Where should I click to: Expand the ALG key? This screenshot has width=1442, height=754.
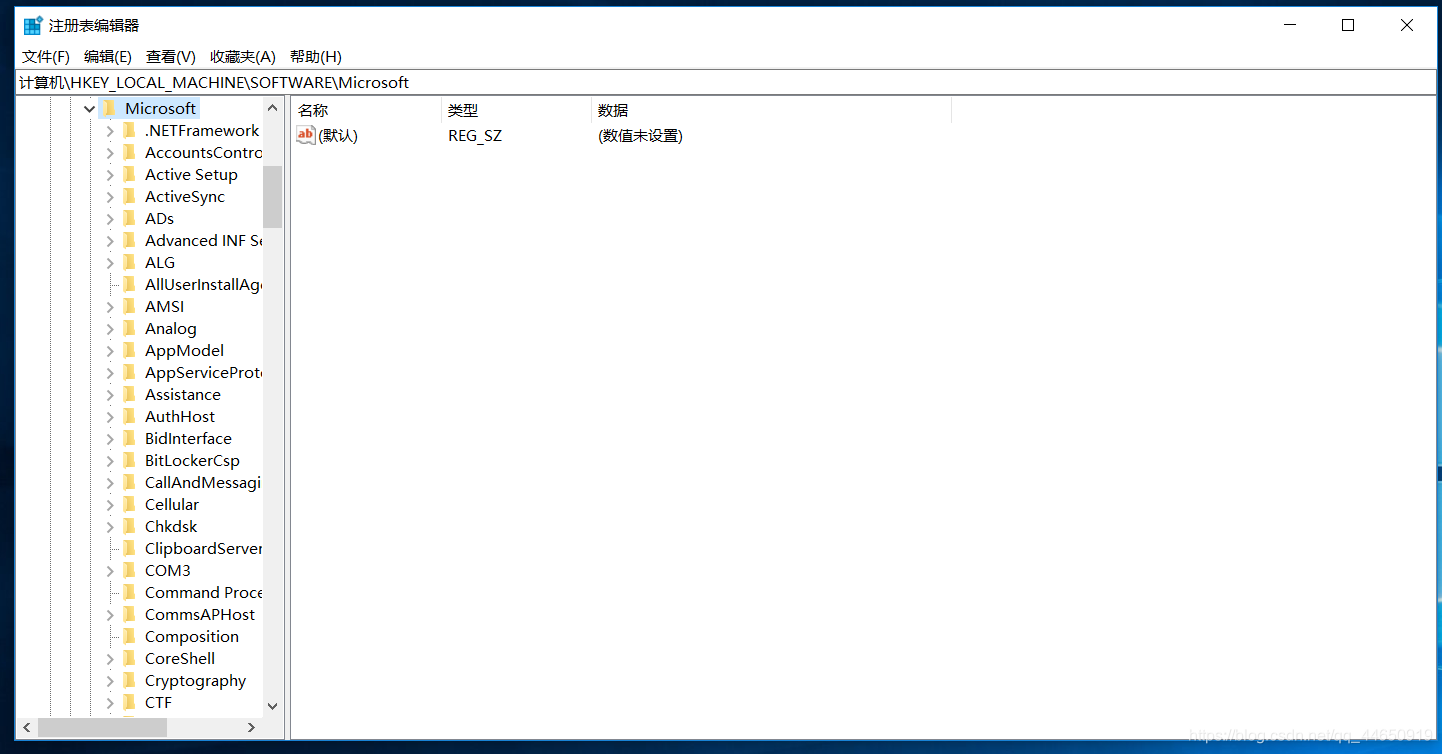110,262
